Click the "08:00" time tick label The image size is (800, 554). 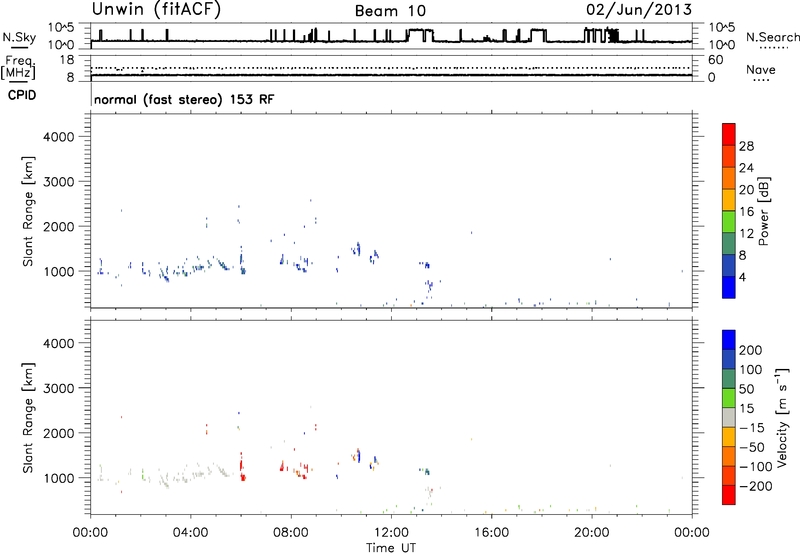291,533
